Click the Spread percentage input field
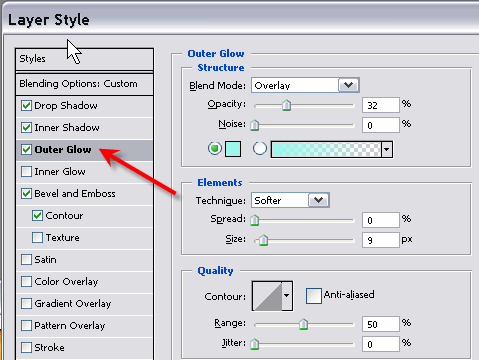The height and width of the screenshot is (360, 479). tap(381, 220)
